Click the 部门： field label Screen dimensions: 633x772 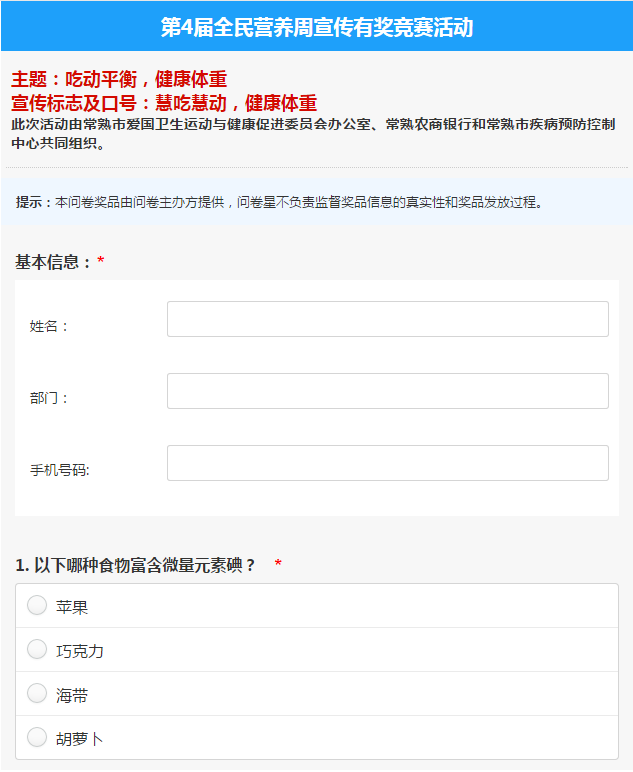tap(49, 398)
